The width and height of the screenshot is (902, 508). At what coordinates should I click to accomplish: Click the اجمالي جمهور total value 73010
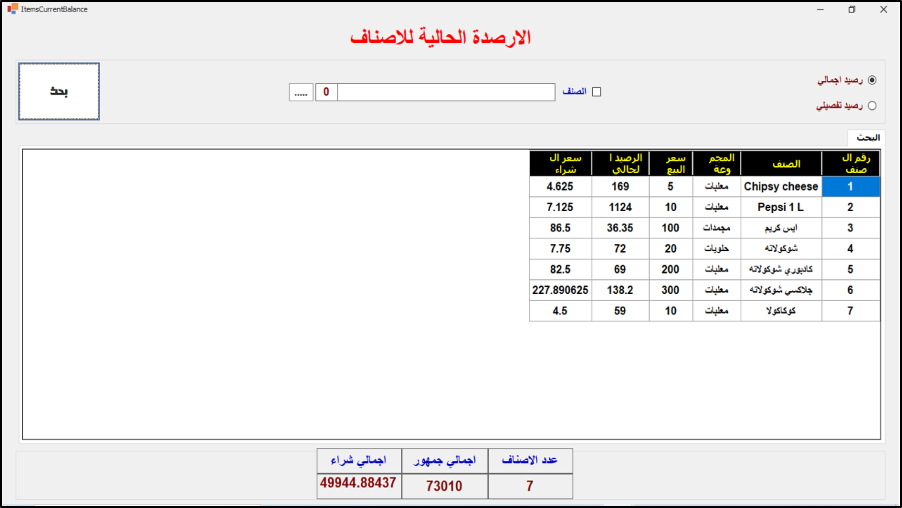(x=445, y=485)
